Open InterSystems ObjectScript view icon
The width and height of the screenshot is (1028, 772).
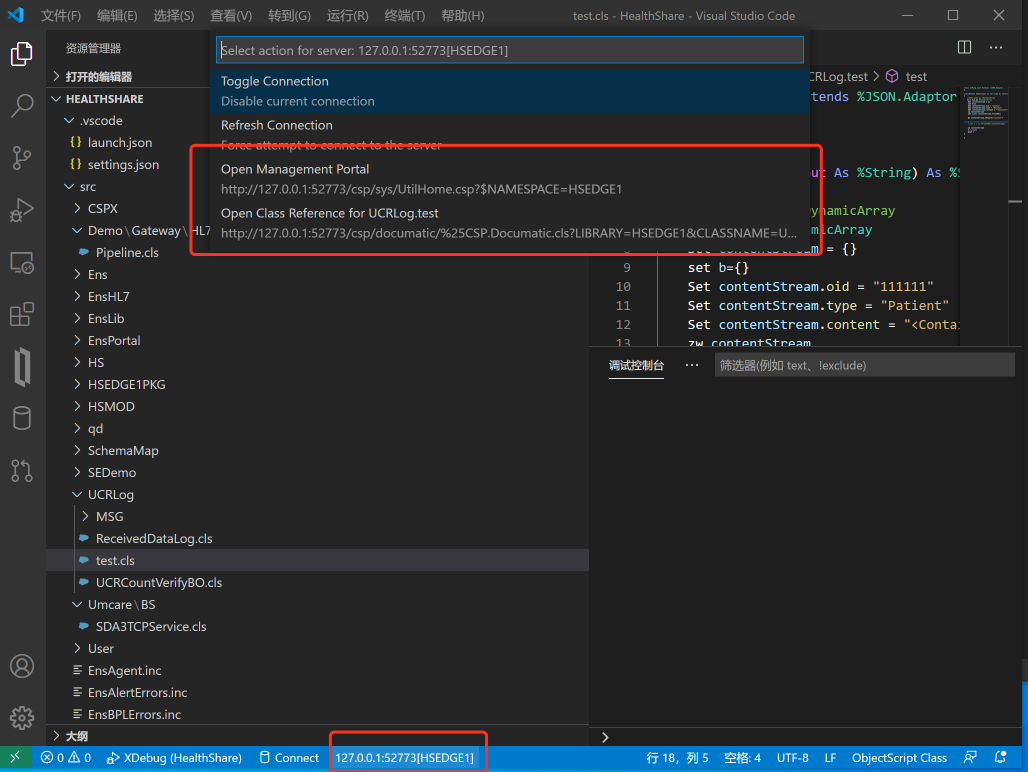(x=22, y=366)
